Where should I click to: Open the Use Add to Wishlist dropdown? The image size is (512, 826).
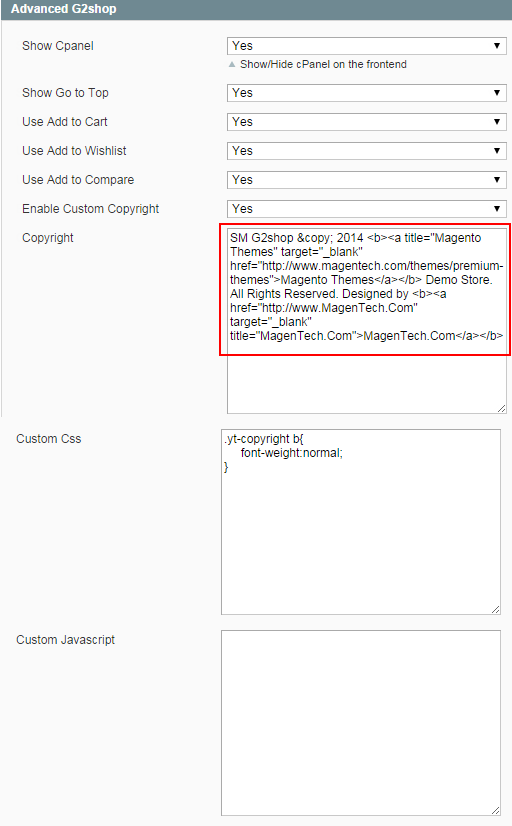pos(367,151)
